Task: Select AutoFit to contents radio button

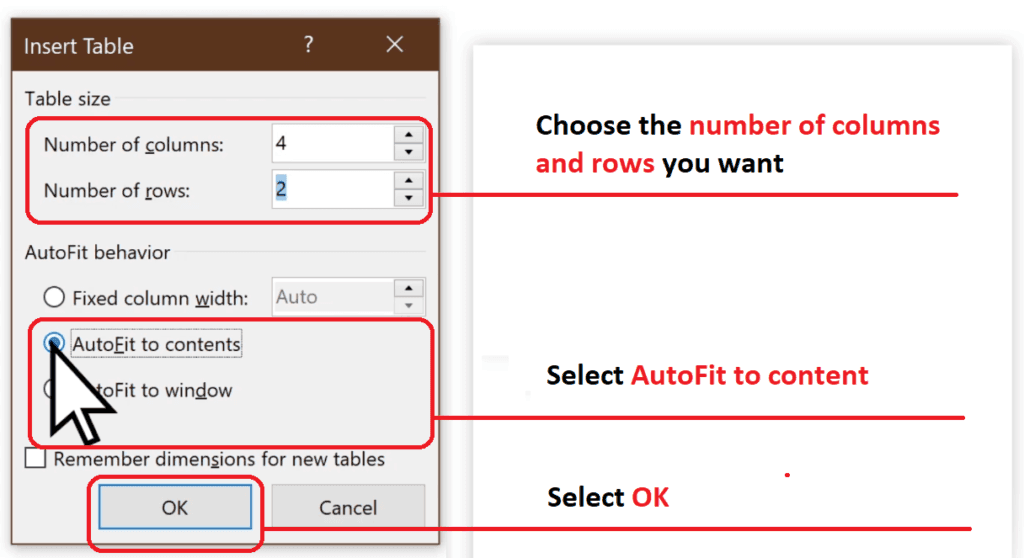Action: pos(54,342)
